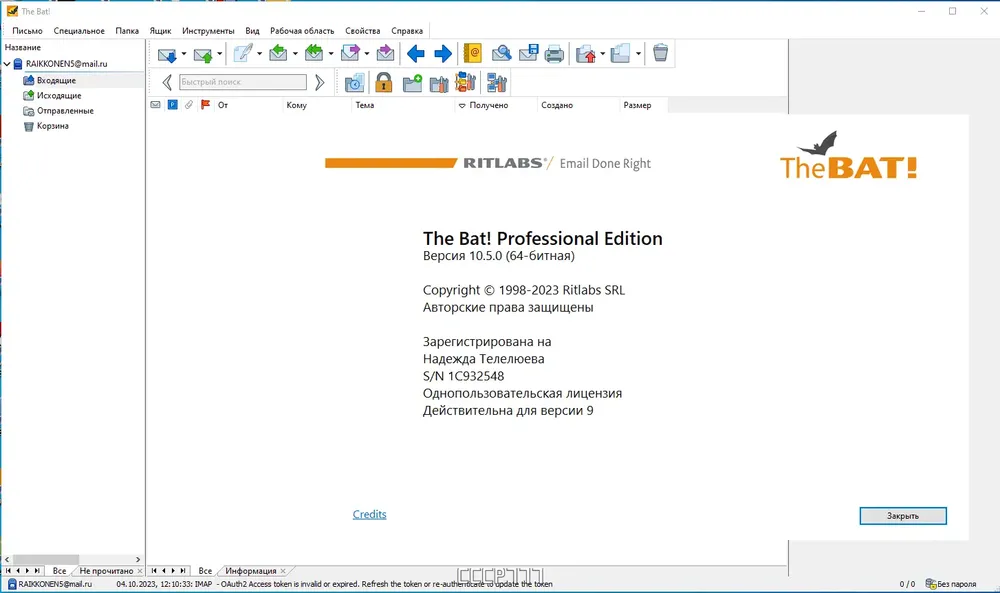This screenshot has height=593, width=1000.
Task: Click the trash bin delete icon
Action: [x=660, y=53]
